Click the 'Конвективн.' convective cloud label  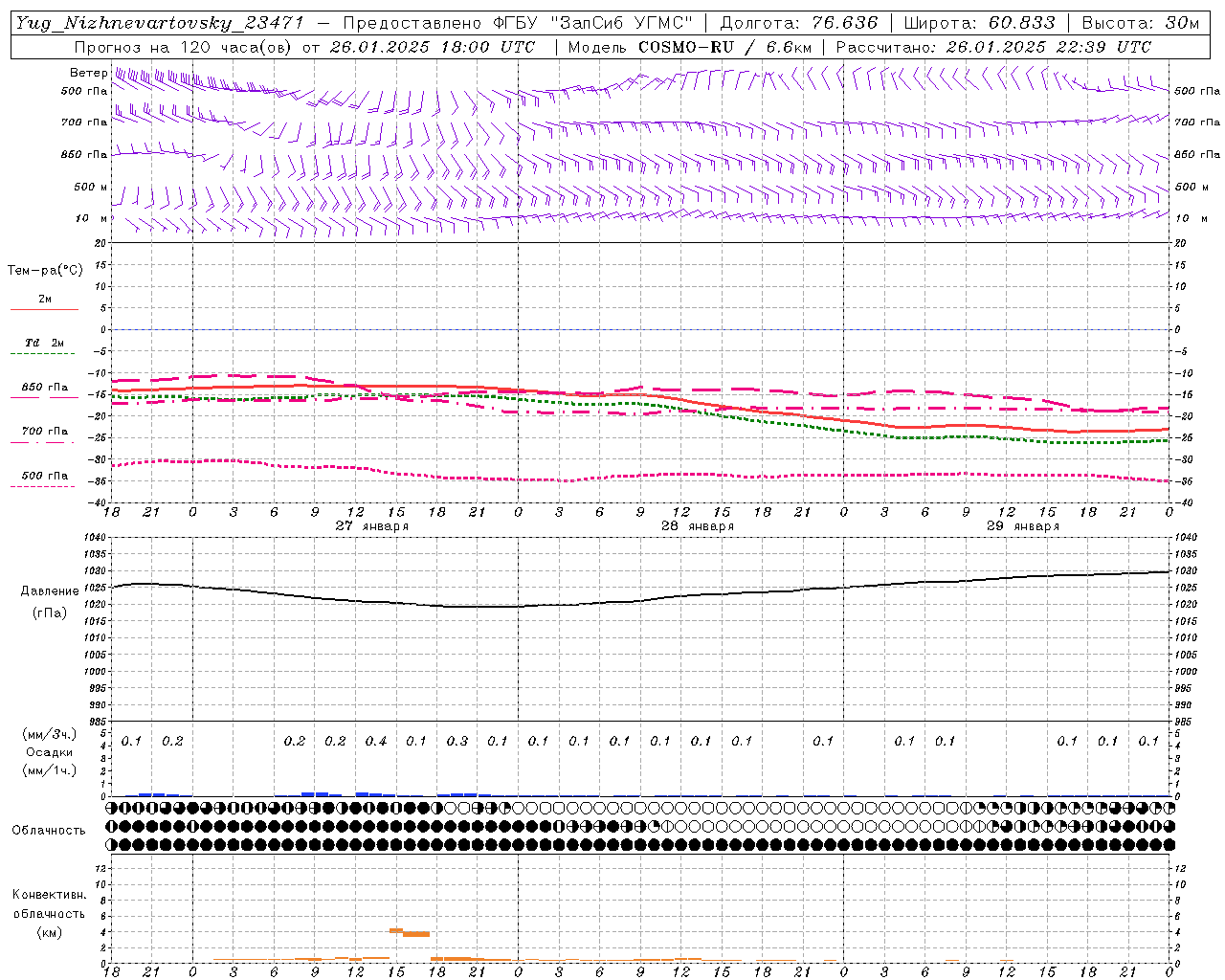point(49,895)
